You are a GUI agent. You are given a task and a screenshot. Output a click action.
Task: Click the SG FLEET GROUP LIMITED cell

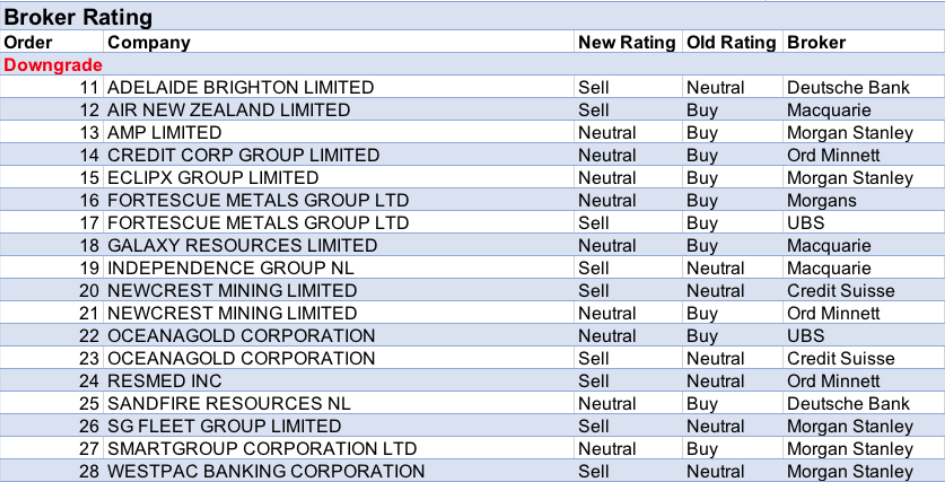pyautogui.click(x=224, y=426)
